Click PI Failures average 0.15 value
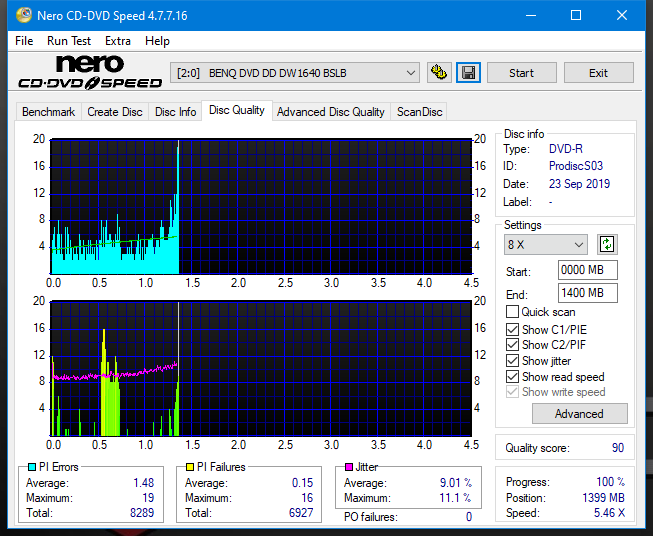The width and height of the screenshot is (653, 536). pos(302,483)
